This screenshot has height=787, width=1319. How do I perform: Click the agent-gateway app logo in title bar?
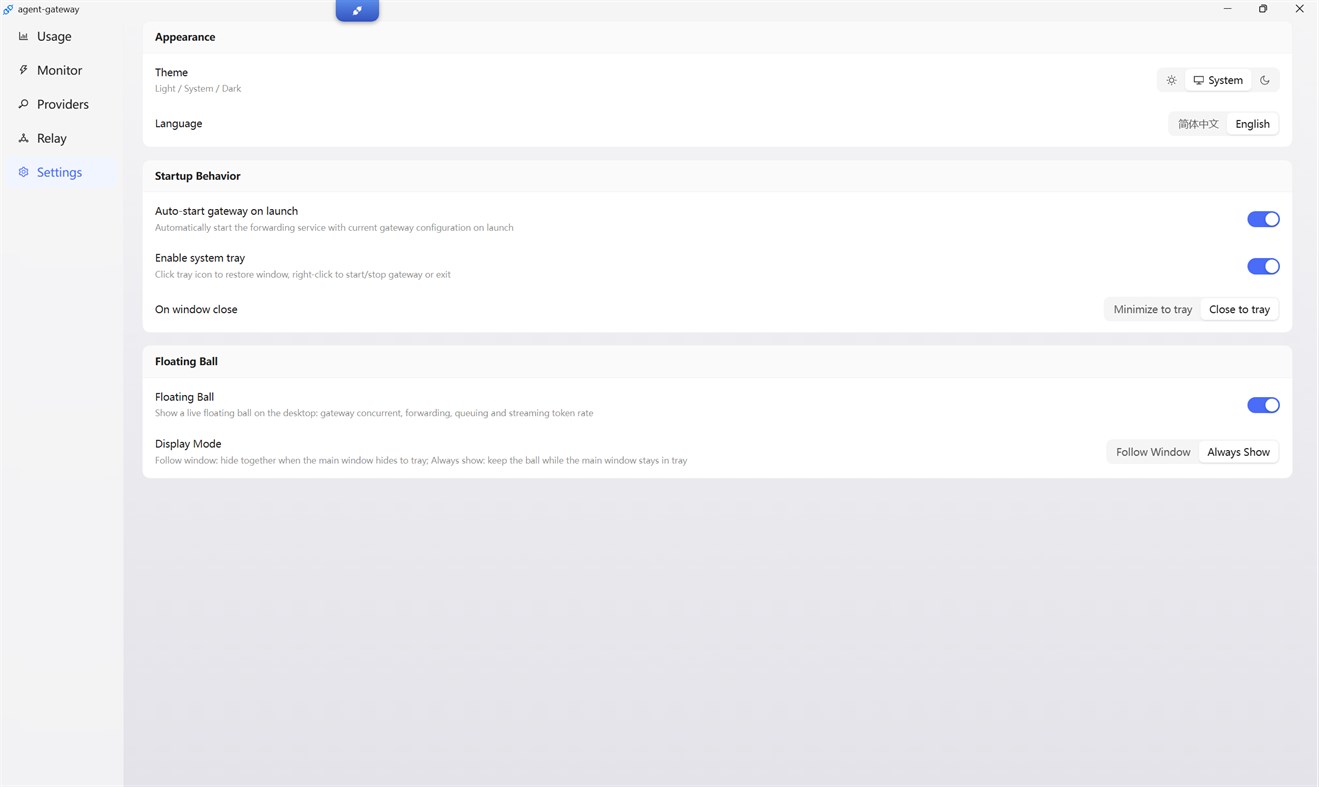click(8, 9)
